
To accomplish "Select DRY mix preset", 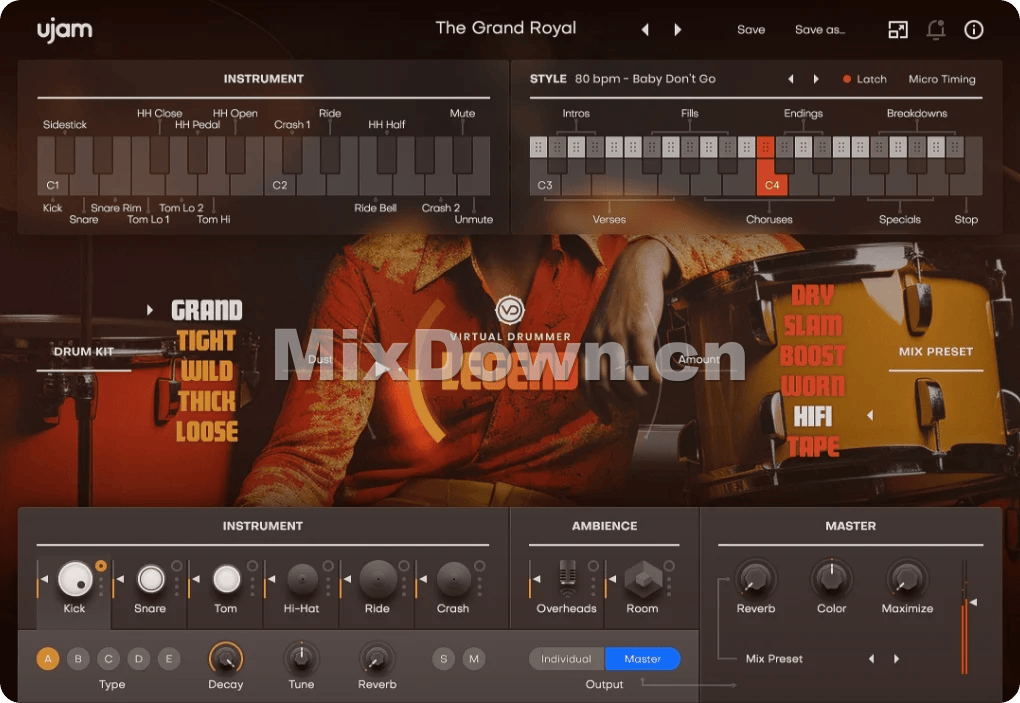I will click(812, 295).
